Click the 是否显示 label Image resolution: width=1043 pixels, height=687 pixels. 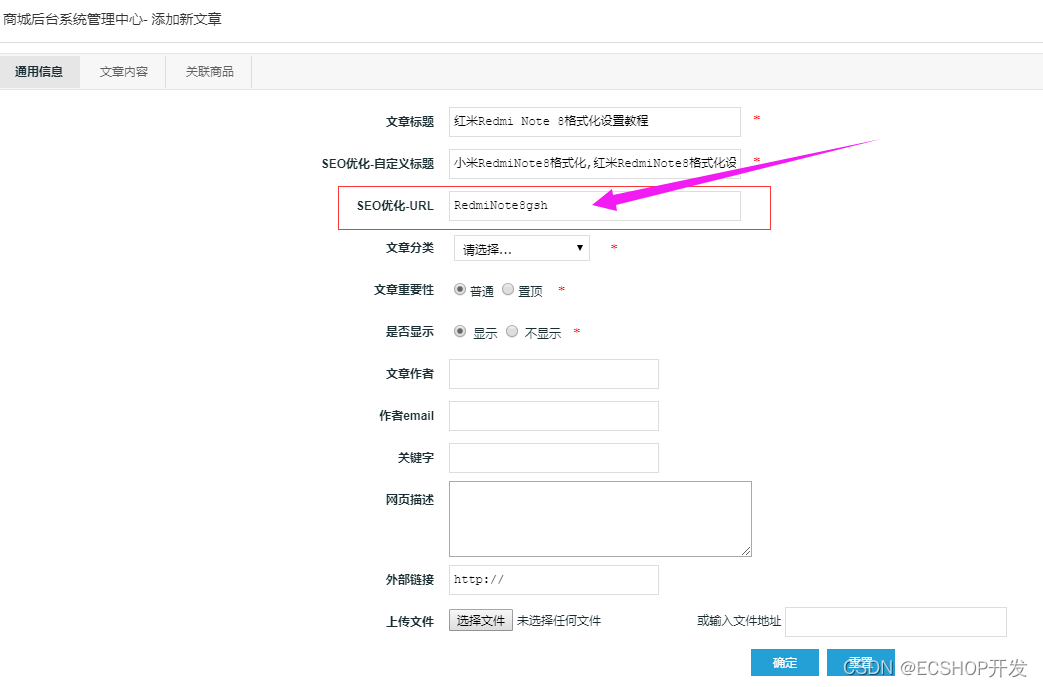click(x=410, y=332)
